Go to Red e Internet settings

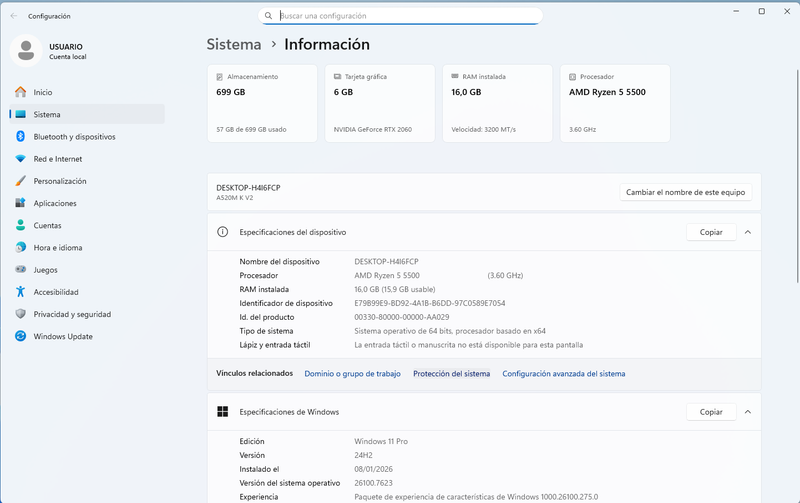pyautogui.click(x=87, y=159)
